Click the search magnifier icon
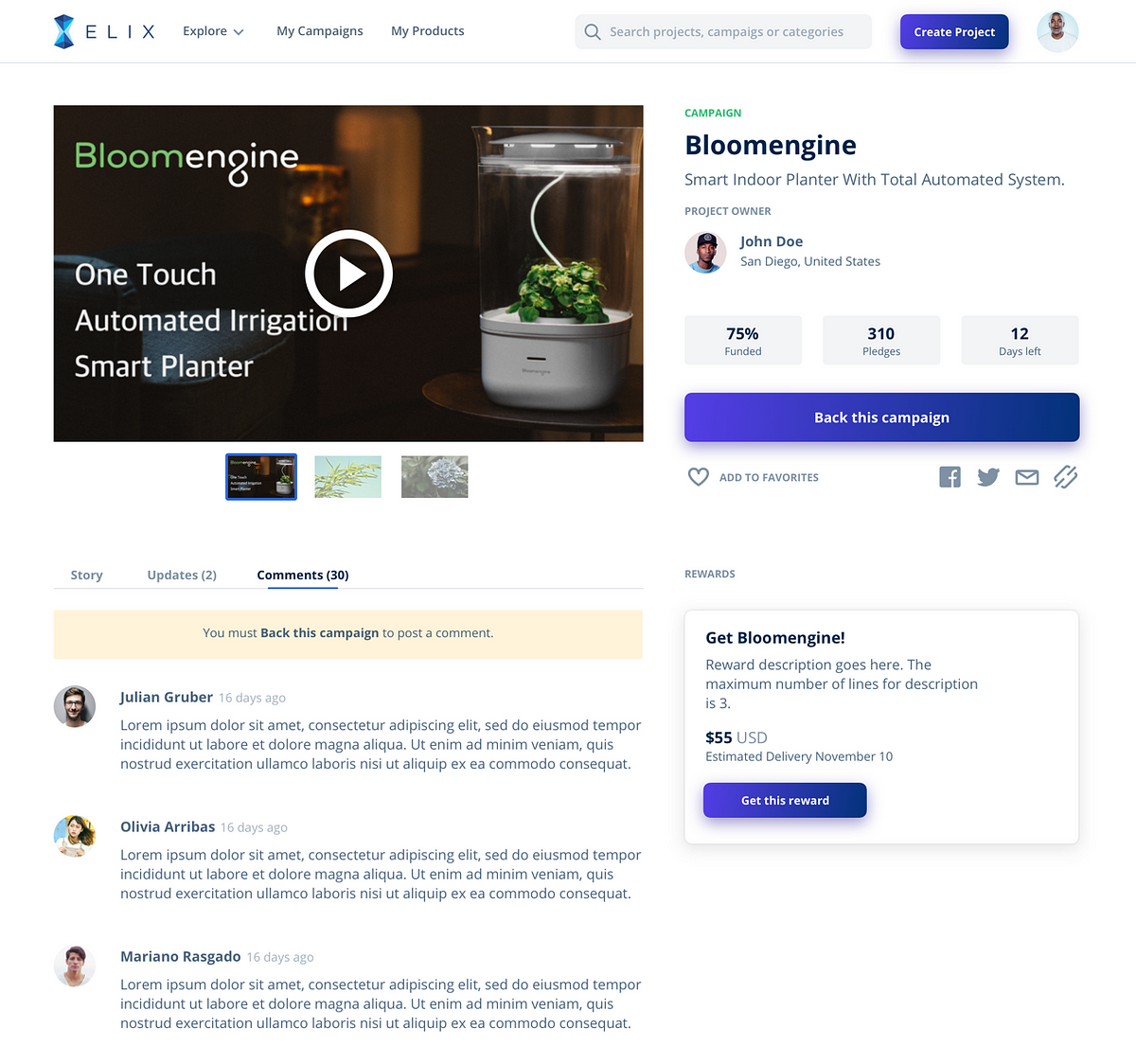The width and height of the screenshot is (1136, 1064). pyautogui.click(x=593, y=32)
